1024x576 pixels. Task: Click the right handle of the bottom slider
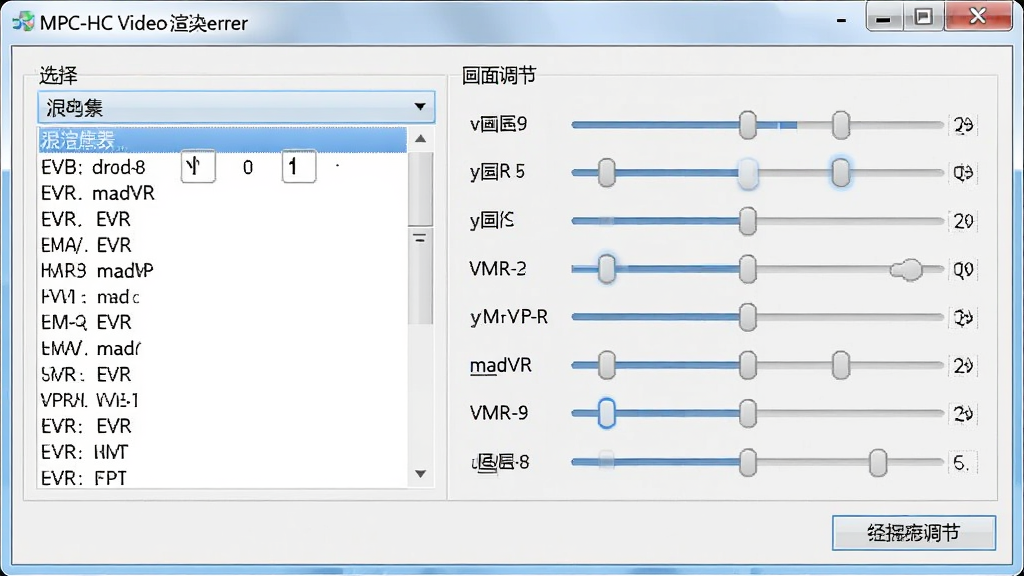click(878, 462)
